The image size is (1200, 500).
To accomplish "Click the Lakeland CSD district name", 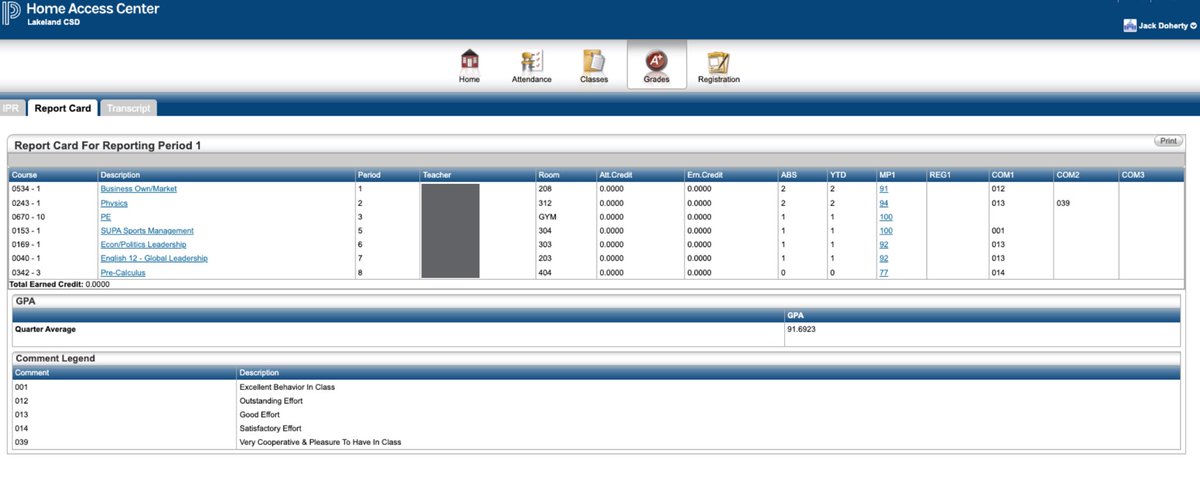I will pos(53,22).
